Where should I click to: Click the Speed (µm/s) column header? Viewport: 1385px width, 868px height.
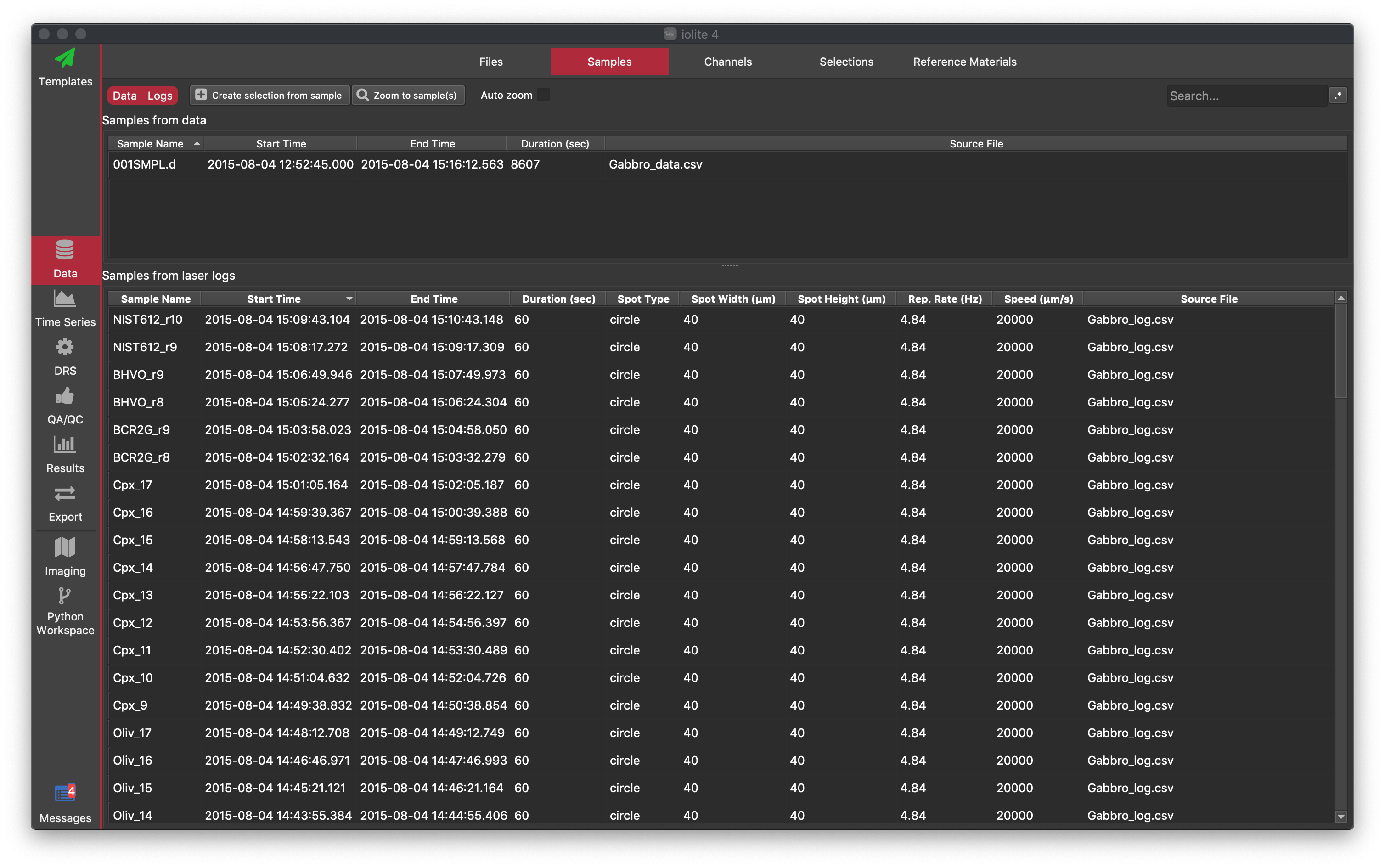point(1038,299)
